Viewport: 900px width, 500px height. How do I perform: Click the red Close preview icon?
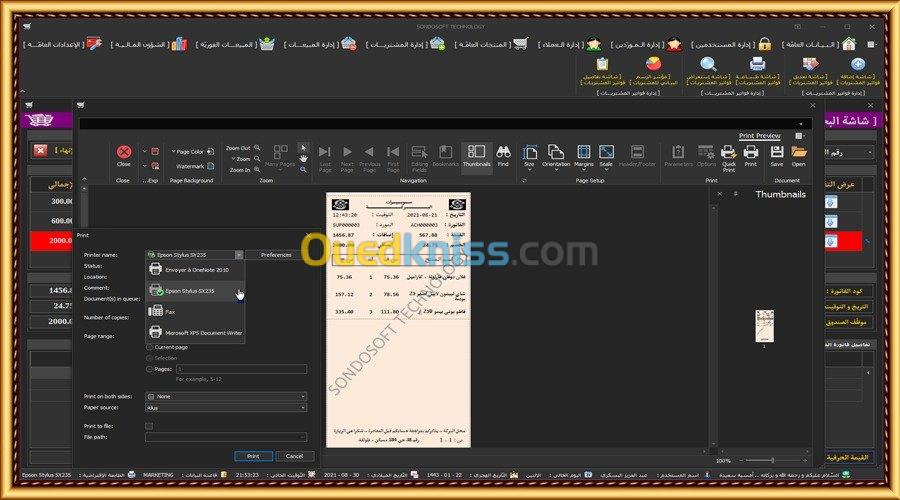(123, 152)
